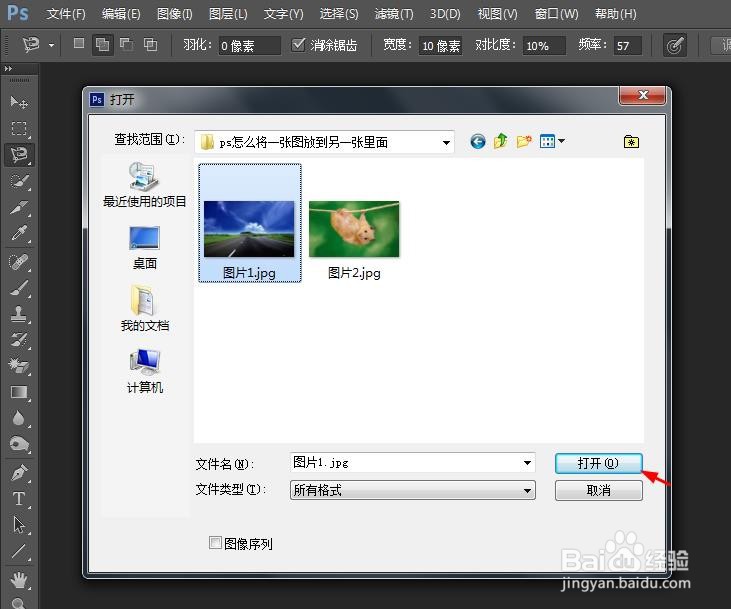The height and width of the screenshot is (609, 731).
Task: Expand the toolbox panel double-arrow
Action: click(8, 69)
